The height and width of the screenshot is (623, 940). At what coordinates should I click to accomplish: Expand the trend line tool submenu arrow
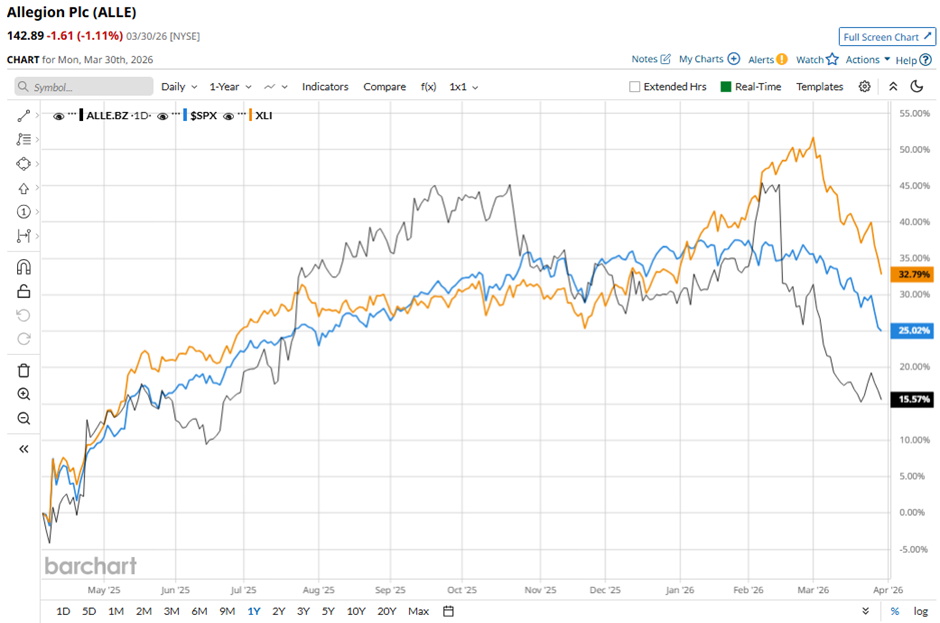[37, 115]
